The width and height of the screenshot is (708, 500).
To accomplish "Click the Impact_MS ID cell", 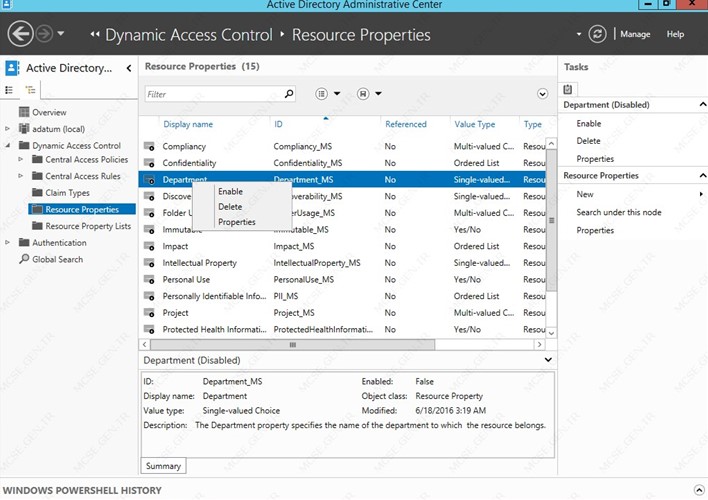I will click(293, 246).
